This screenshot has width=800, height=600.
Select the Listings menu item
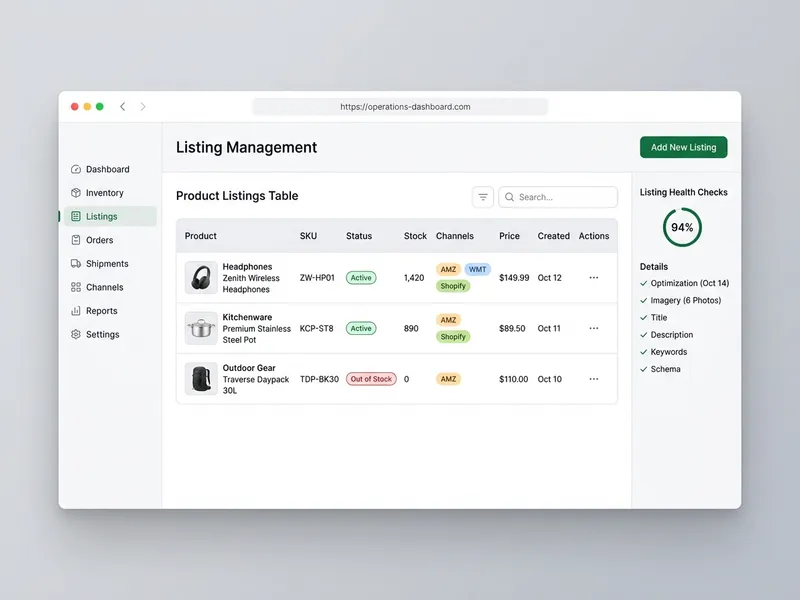[108, 216]
